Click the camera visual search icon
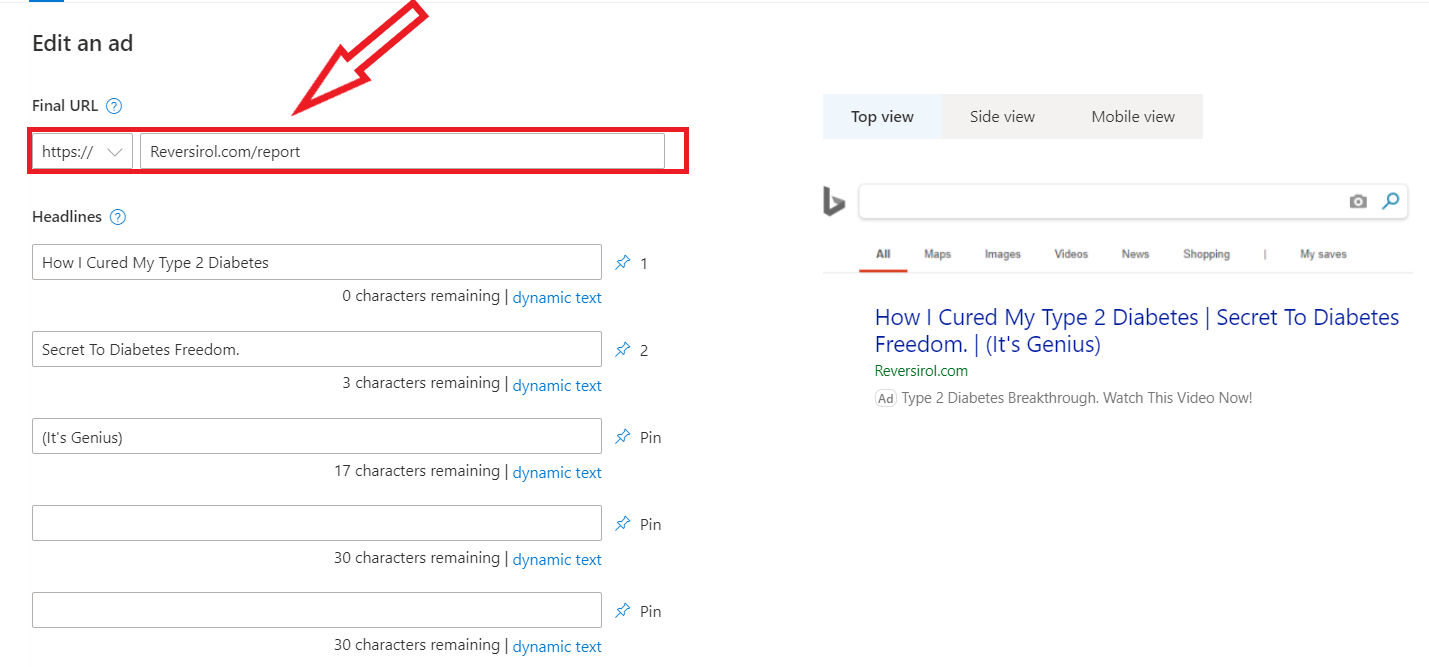Viewport: 1429px width, 667px height. coord(1358,202)
